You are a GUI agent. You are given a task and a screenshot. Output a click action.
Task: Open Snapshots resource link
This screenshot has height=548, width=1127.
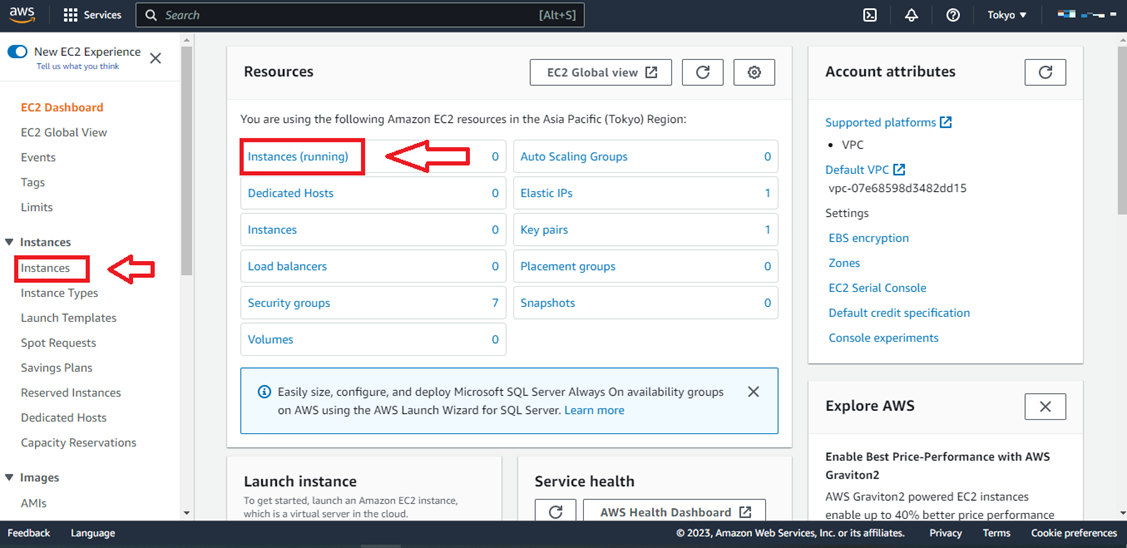pyautogui.click(x=548, y=303)
